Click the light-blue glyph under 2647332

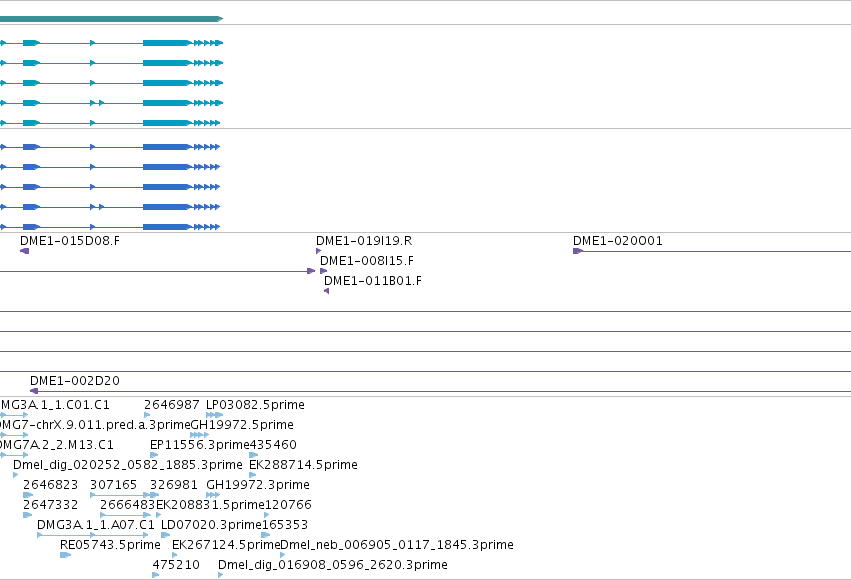(27, 515)
